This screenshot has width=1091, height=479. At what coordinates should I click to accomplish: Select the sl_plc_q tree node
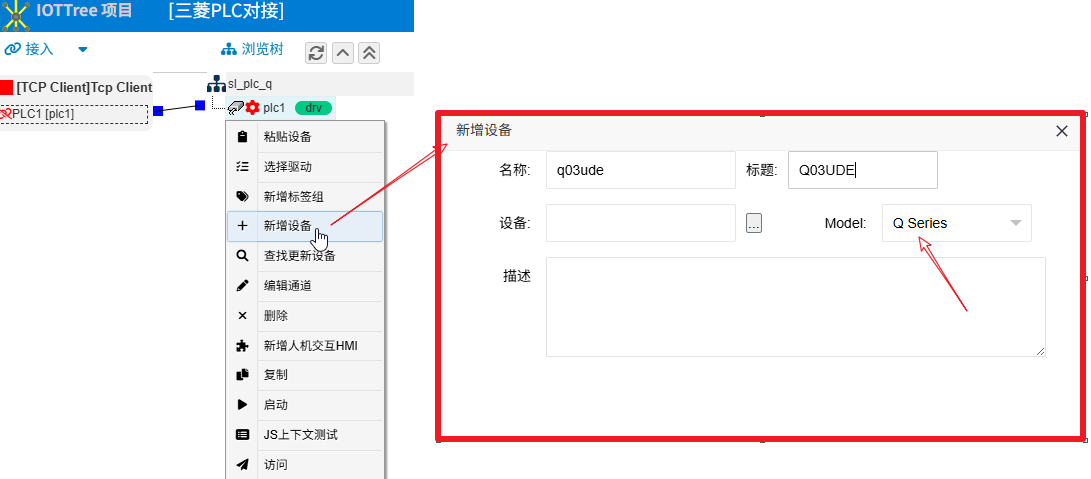pos(250,84)
